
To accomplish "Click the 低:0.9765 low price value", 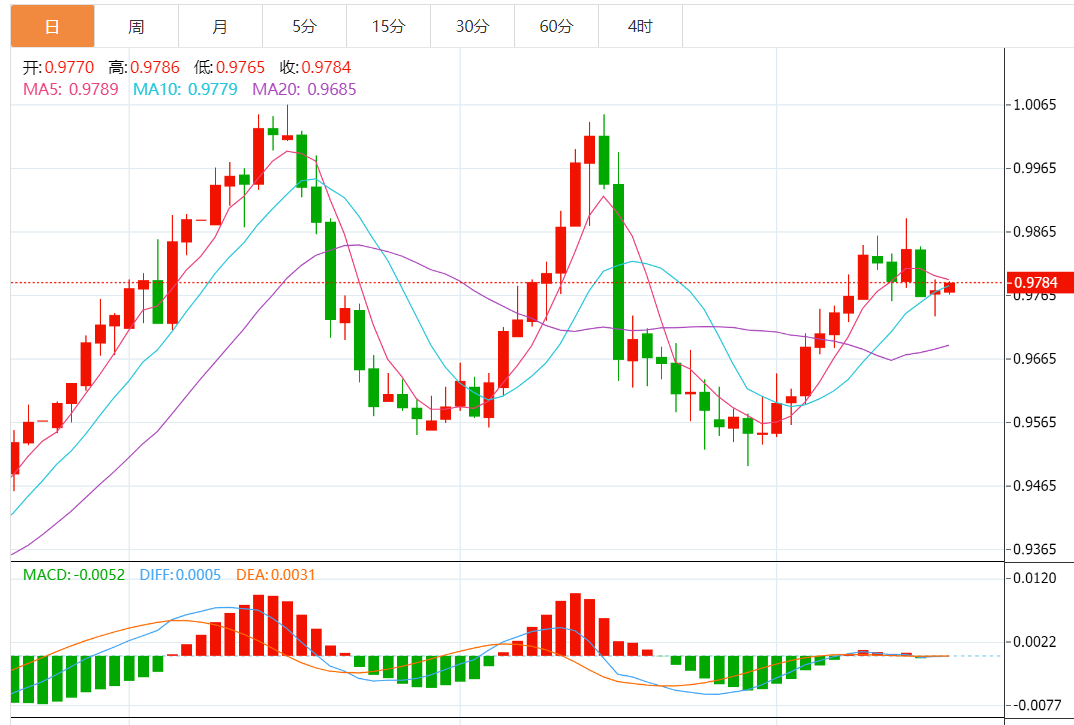I will tap(229, 67).
